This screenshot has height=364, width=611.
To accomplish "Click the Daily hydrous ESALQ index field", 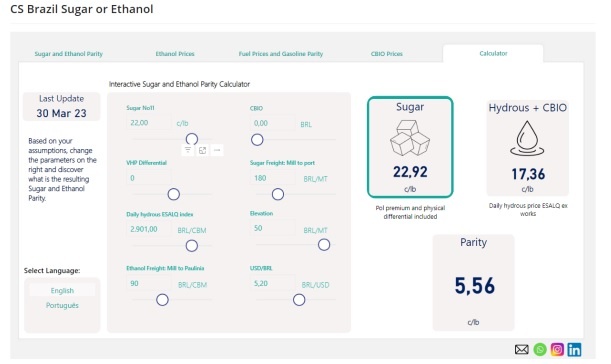I will [x=148, y=229].
